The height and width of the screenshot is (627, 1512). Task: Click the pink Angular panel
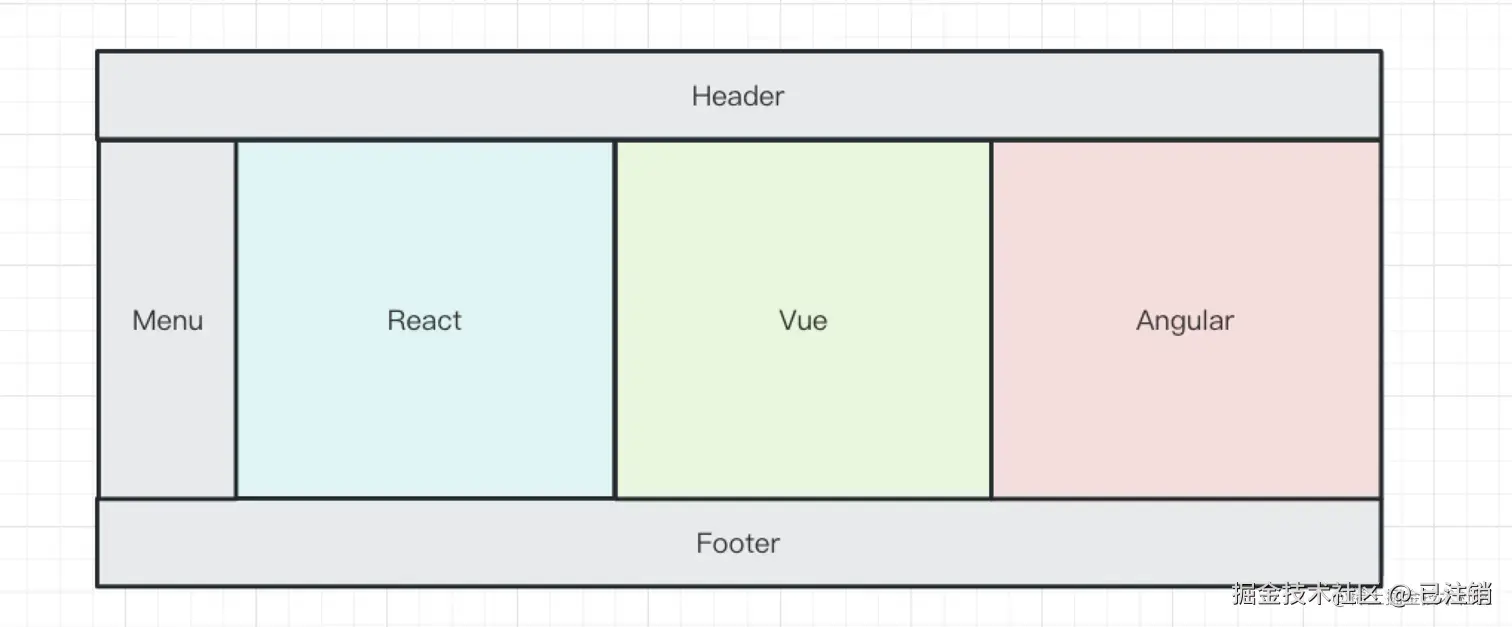click(1186, 319)
